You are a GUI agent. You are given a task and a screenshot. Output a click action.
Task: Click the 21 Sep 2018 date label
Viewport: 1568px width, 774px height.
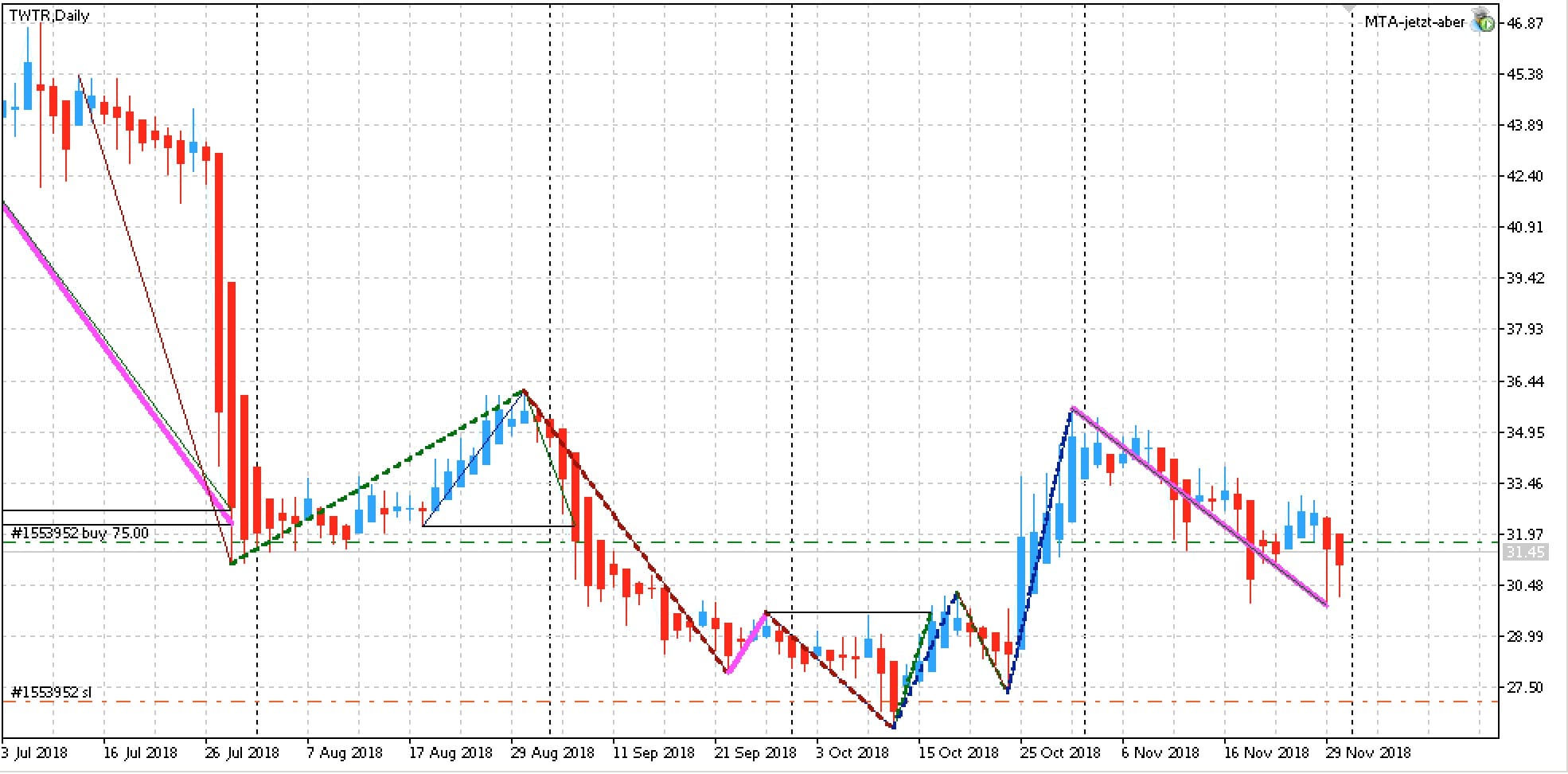[x=755, y=752]
